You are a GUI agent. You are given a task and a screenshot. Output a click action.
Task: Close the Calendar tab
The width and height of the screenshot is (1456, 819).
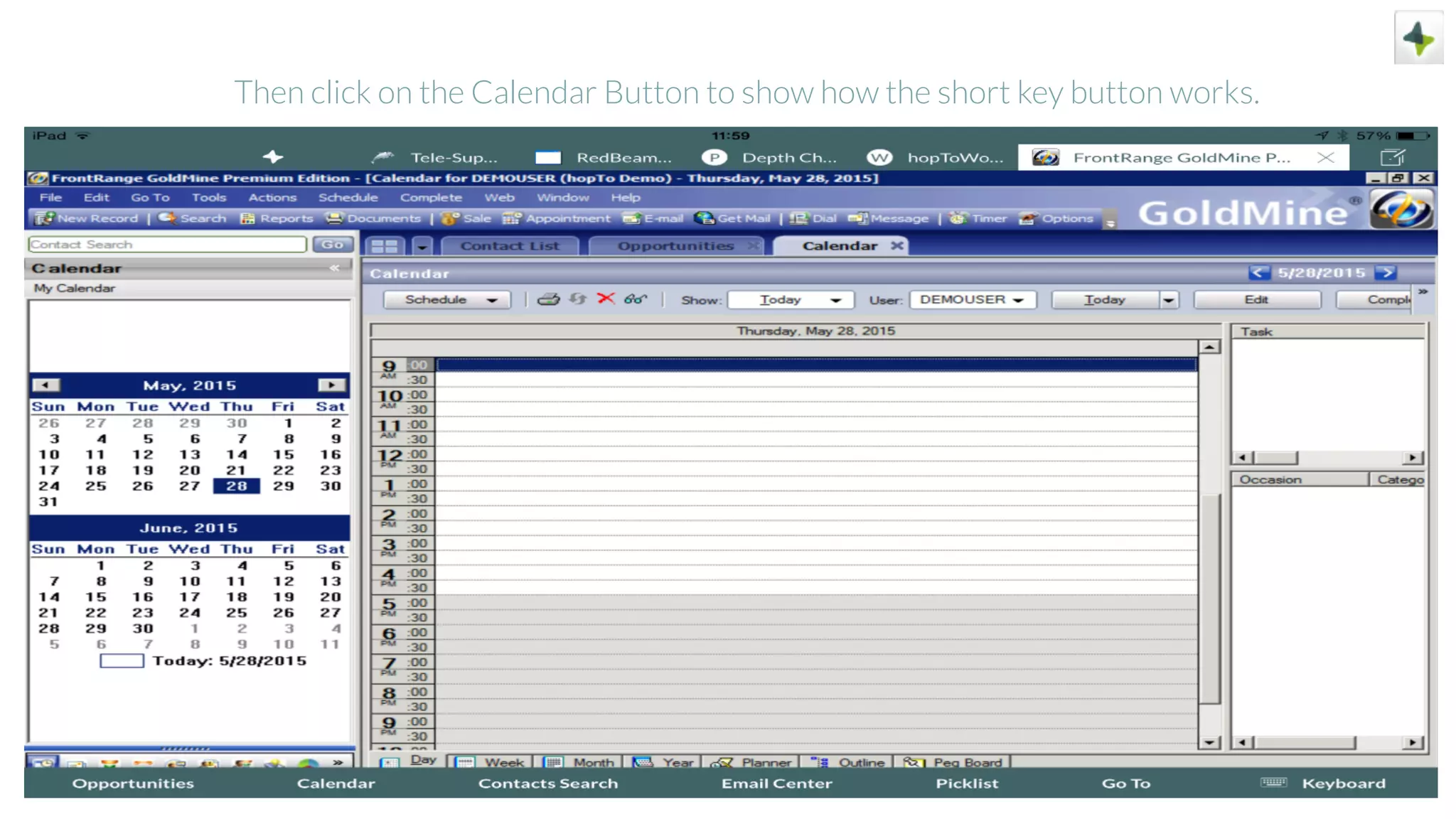coord(897,245)
